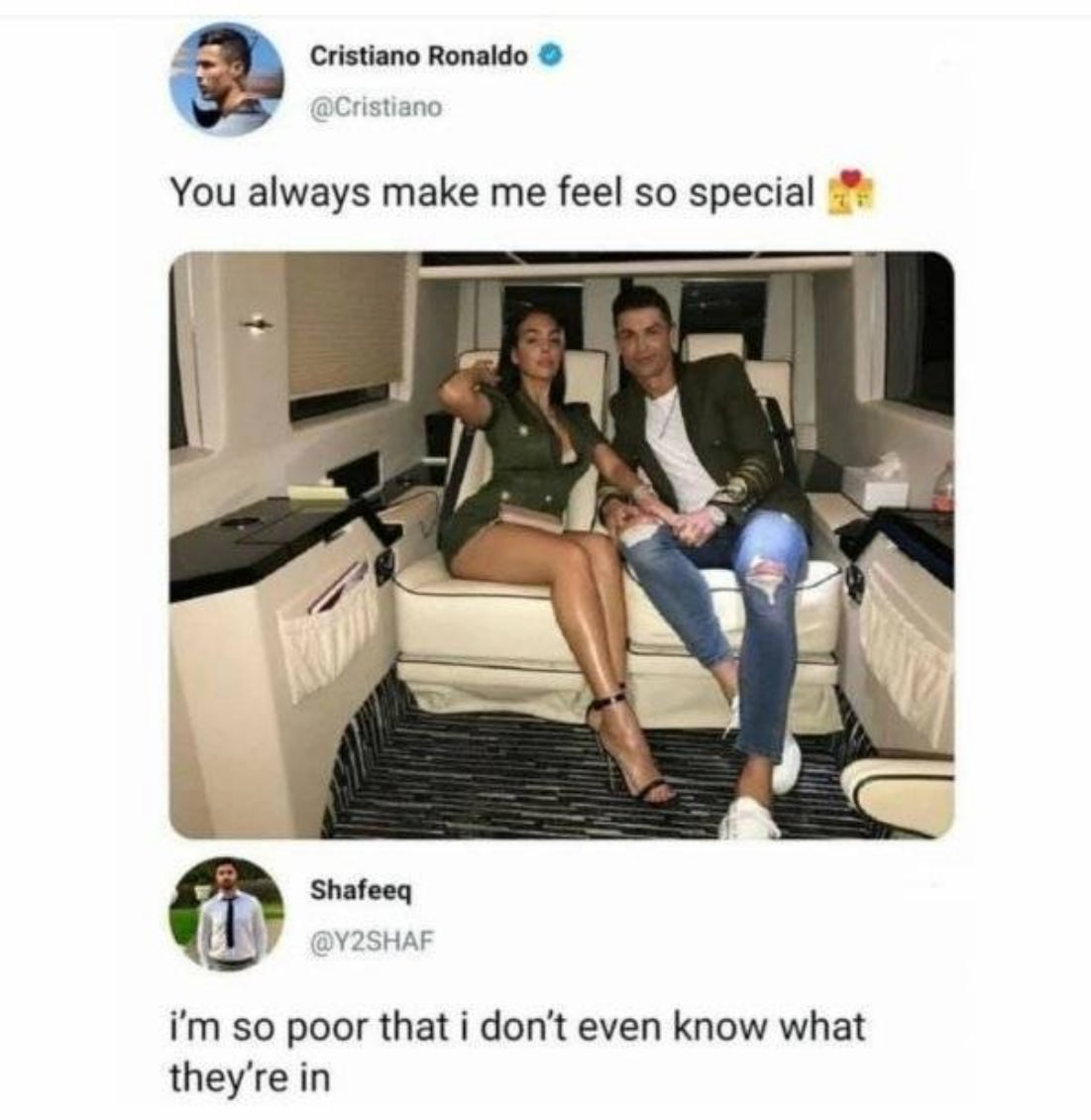Open the Shafeeq display name

click(x=361, y=891)
